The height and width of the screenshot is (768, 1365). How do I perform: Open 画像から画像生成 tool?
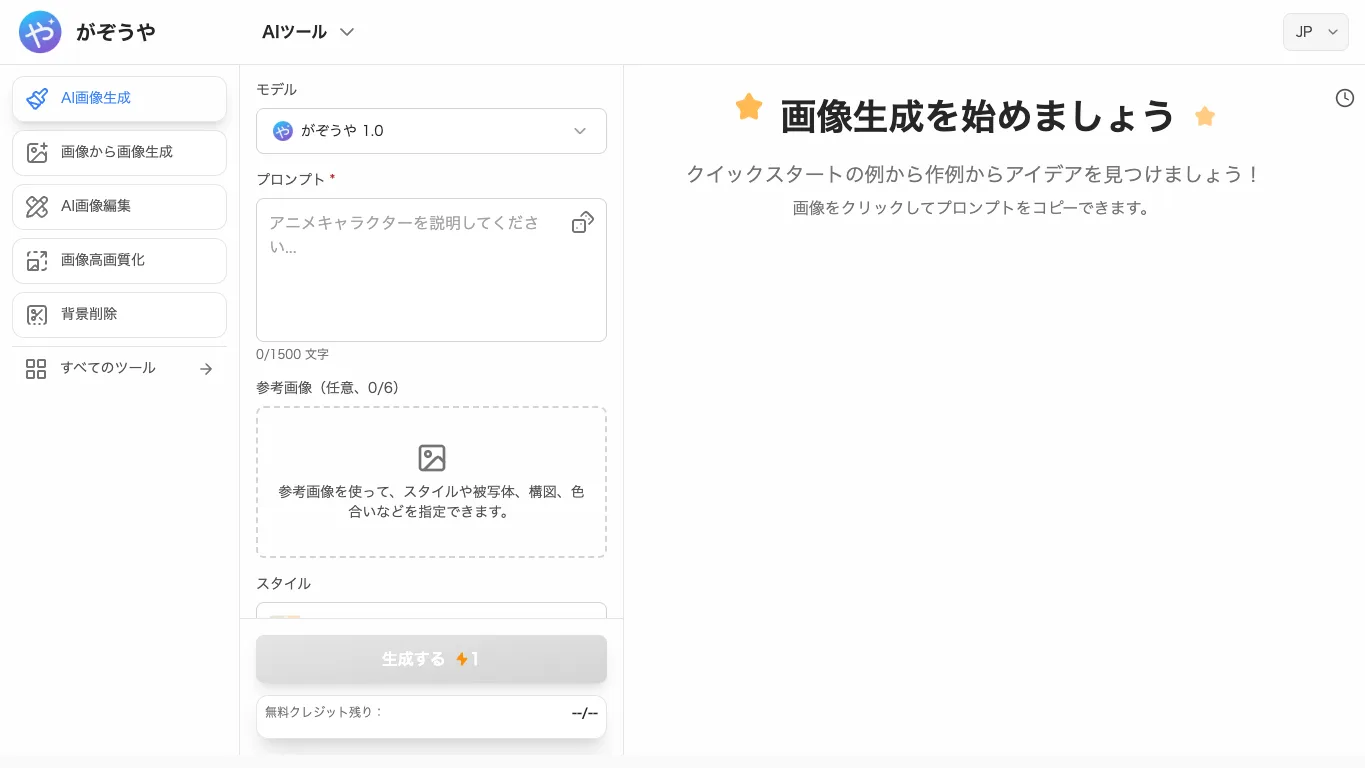tap(119, 152)
